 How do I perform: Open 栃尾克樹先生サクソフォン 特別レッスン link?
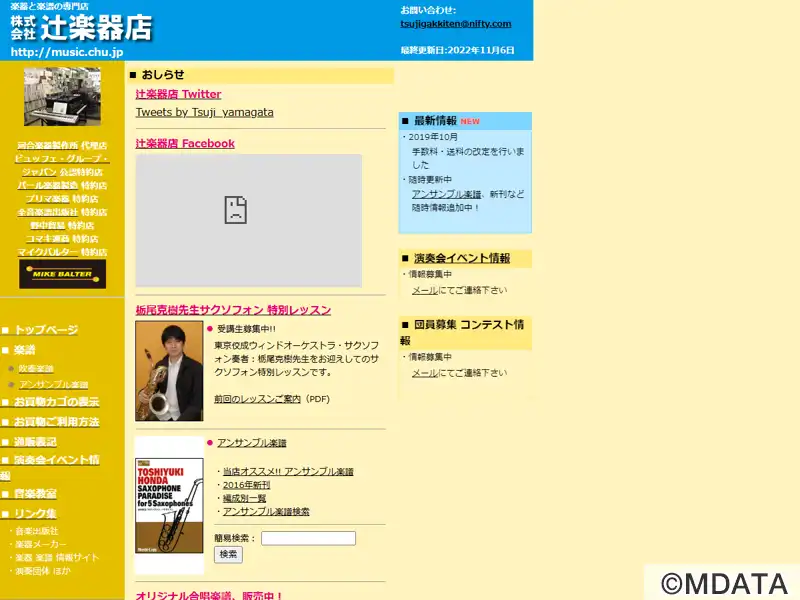tap(233, 310)
